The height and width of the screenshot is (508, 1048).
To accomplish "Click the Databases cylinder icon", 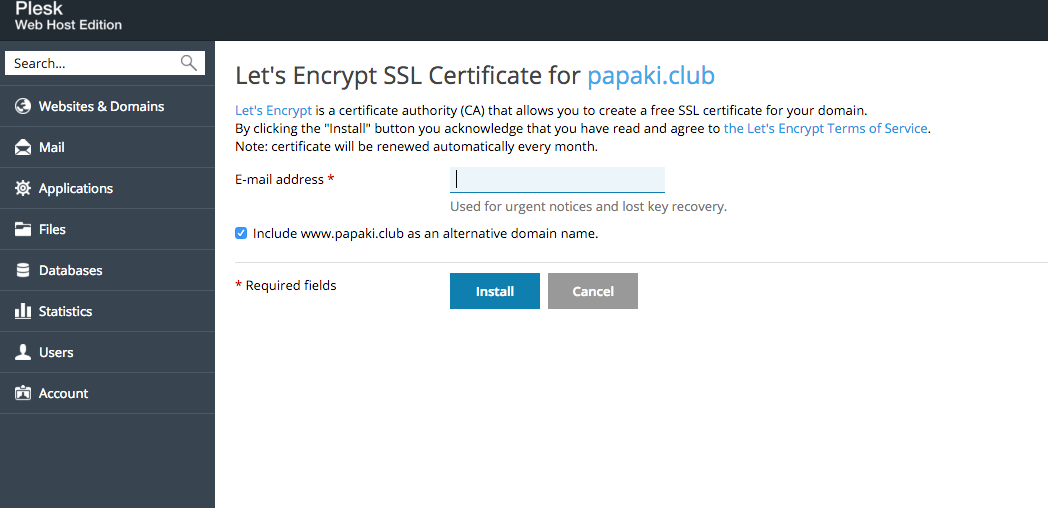I will [23, 270].
